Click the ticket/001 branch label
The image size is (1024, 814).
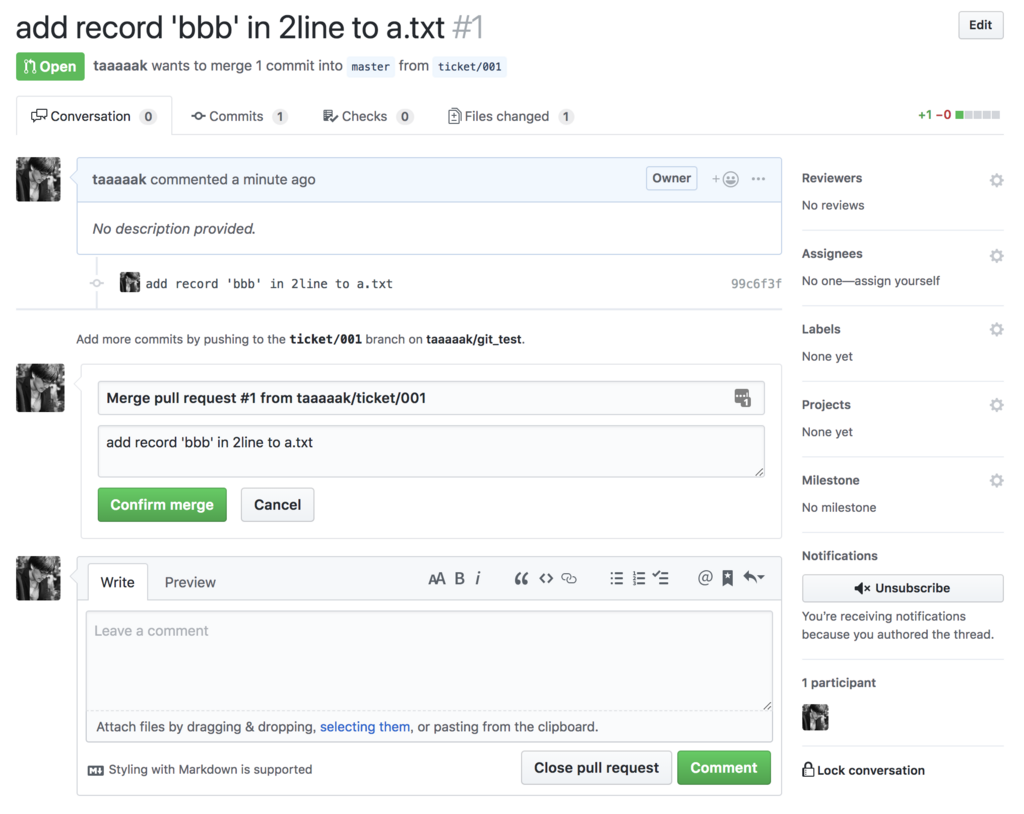[x=470, y=67]
